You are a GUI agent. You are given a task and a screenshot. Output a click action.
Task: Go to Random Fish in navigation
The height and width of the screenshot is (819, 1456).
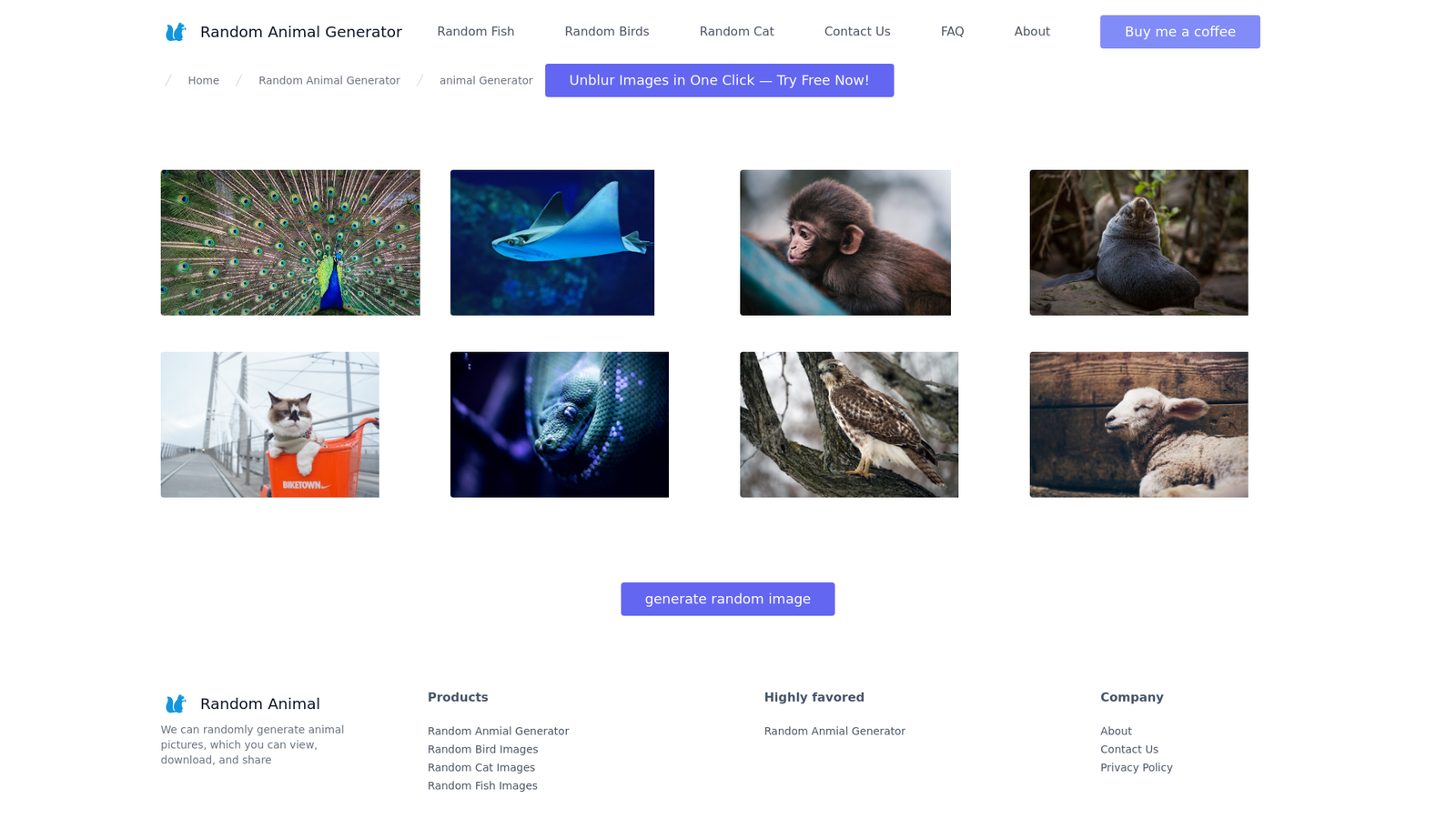(x=476, y=32)
